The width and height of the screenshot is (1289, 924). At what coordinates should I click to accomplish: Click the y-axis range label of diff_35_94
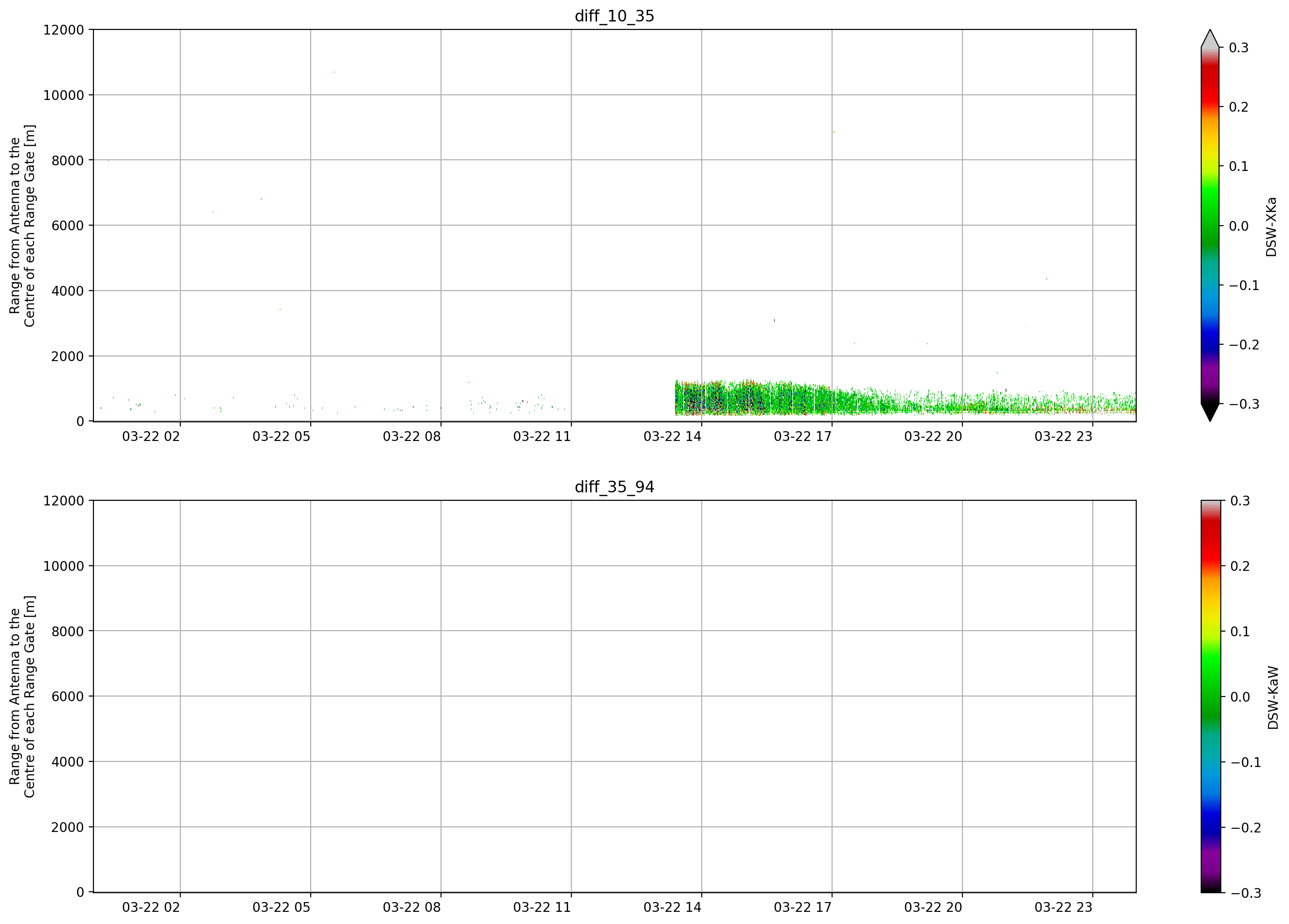22,697
